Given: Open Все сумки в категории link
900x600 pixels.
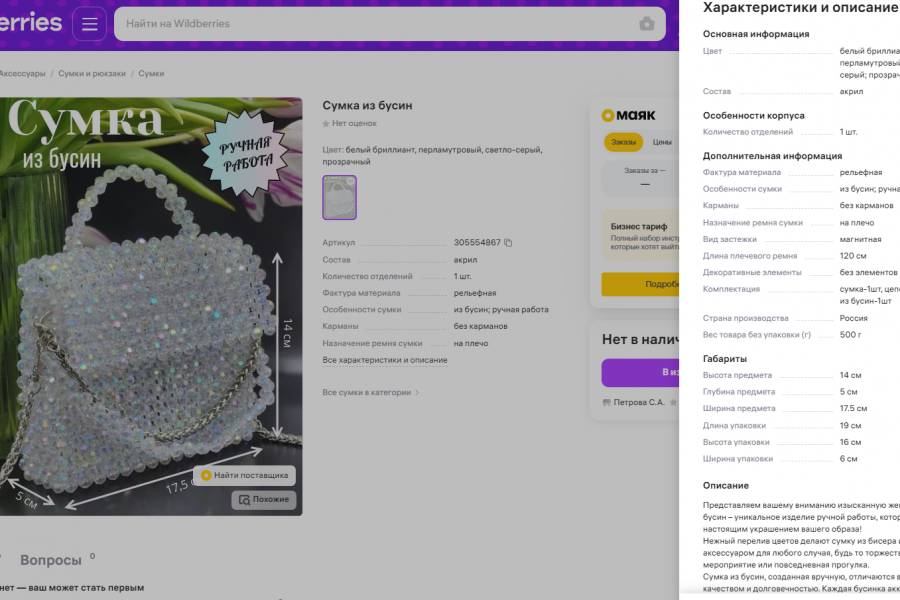Looking at the screenshot, I should click(x=367, y=393).
